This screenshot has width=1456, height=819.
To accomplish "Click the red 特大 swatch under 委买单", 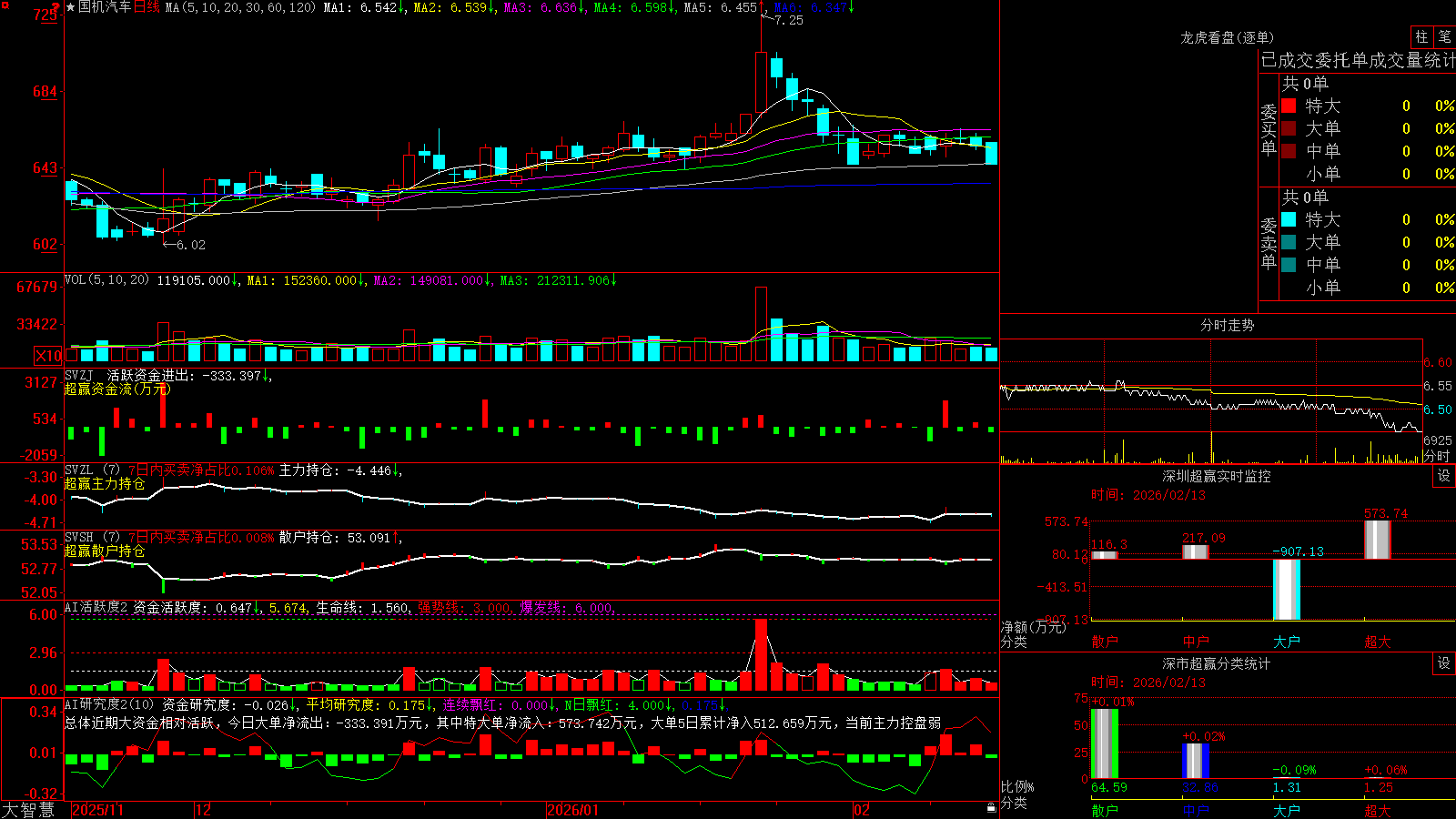I will point(1289,106).
